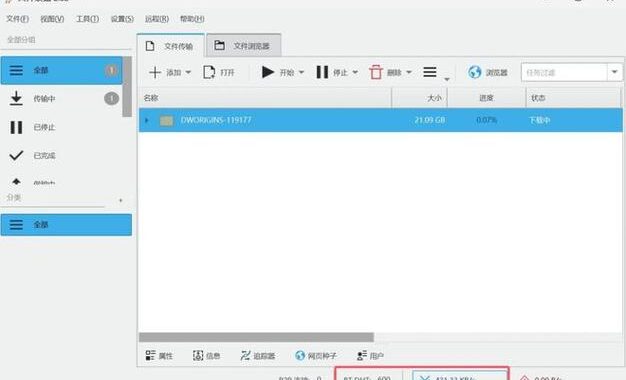The width and height of the screenshot is (626, 380).
Task: Expand the DWORIGINS-119177 row triangle
Action: click(147, 120)
